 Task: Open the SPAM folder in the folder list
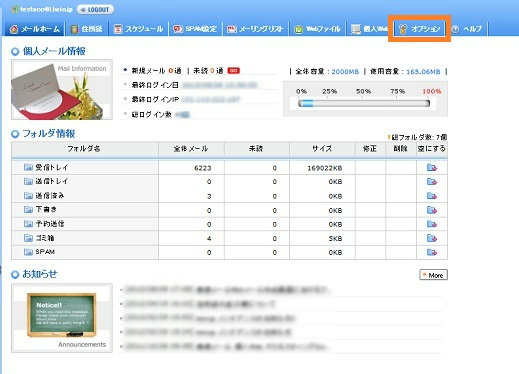[x=45, y=252]
